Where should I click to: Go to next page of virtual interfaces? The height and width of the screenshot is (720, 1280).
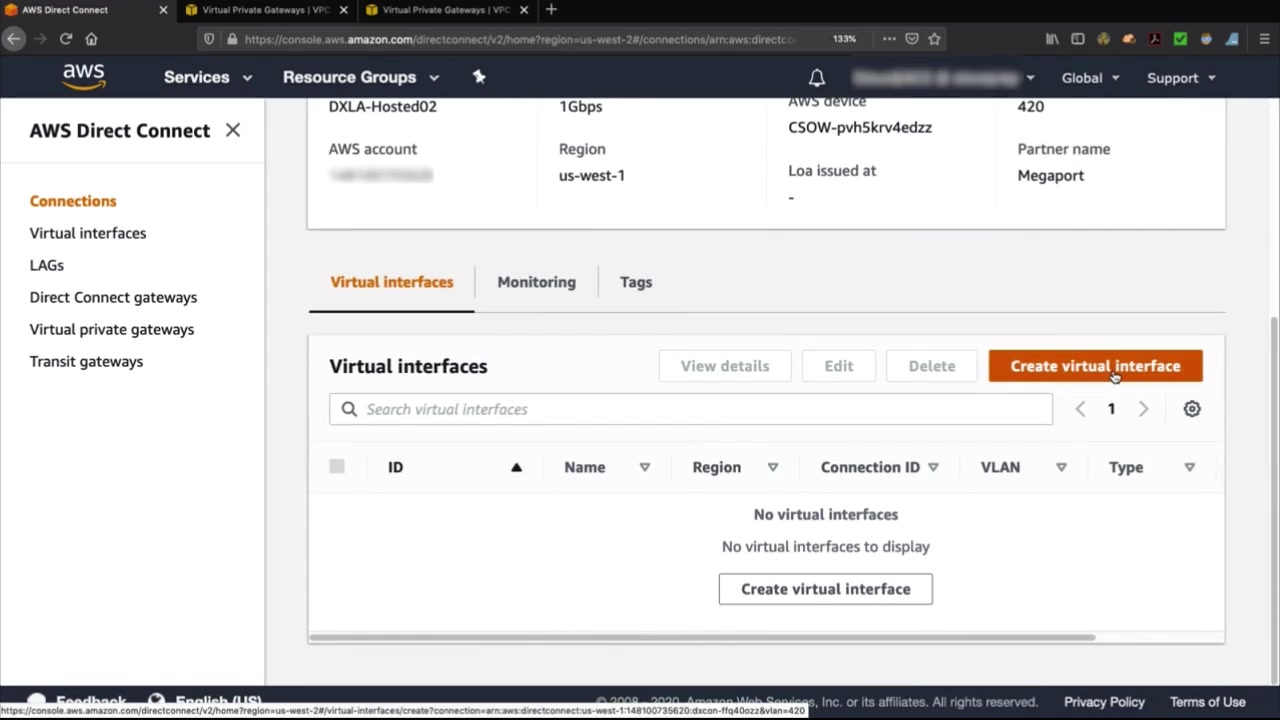tap(1144, 409)
